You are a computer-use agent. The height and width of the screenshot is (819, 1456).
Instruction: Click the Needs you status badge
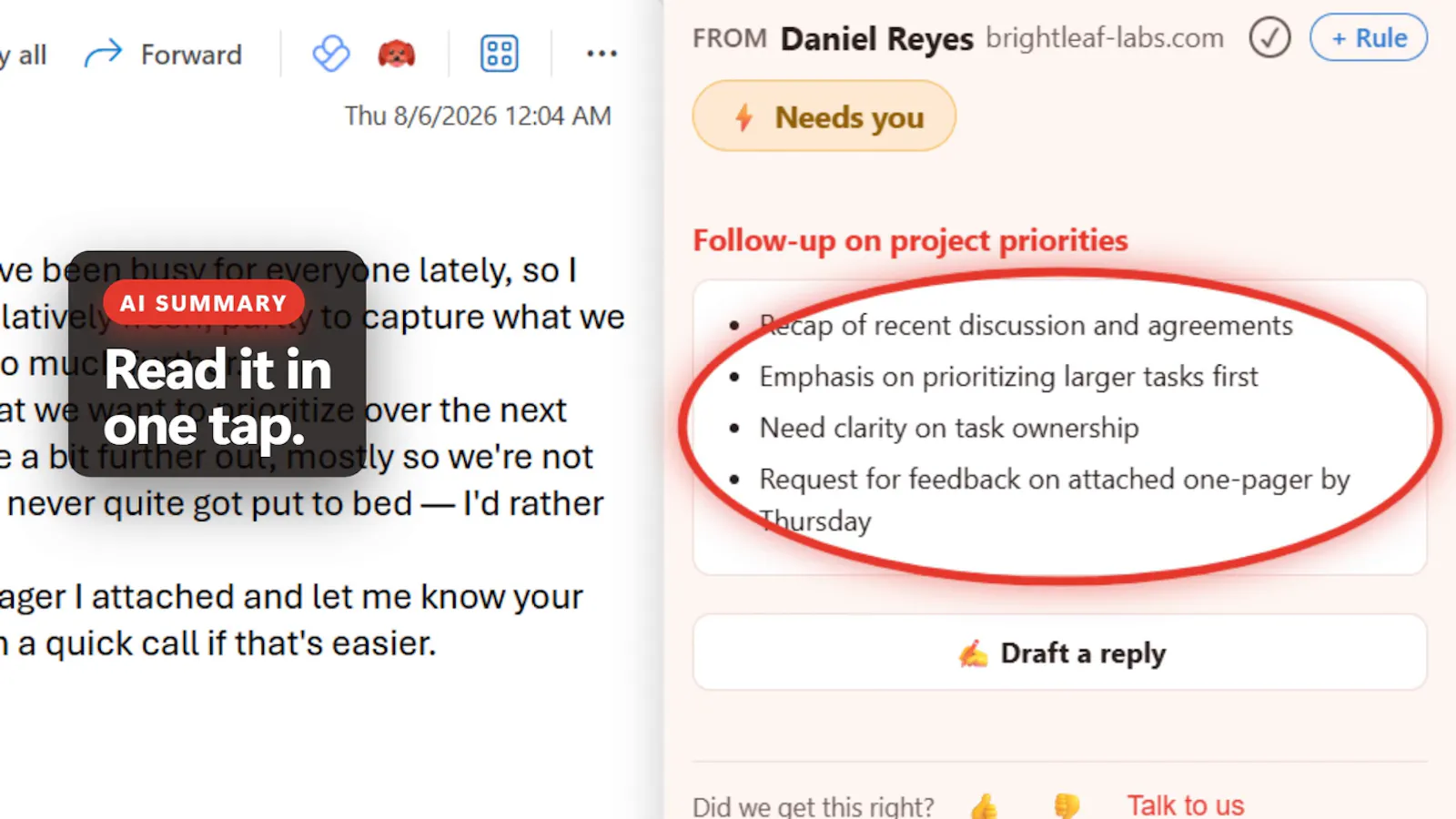[824, 116]
